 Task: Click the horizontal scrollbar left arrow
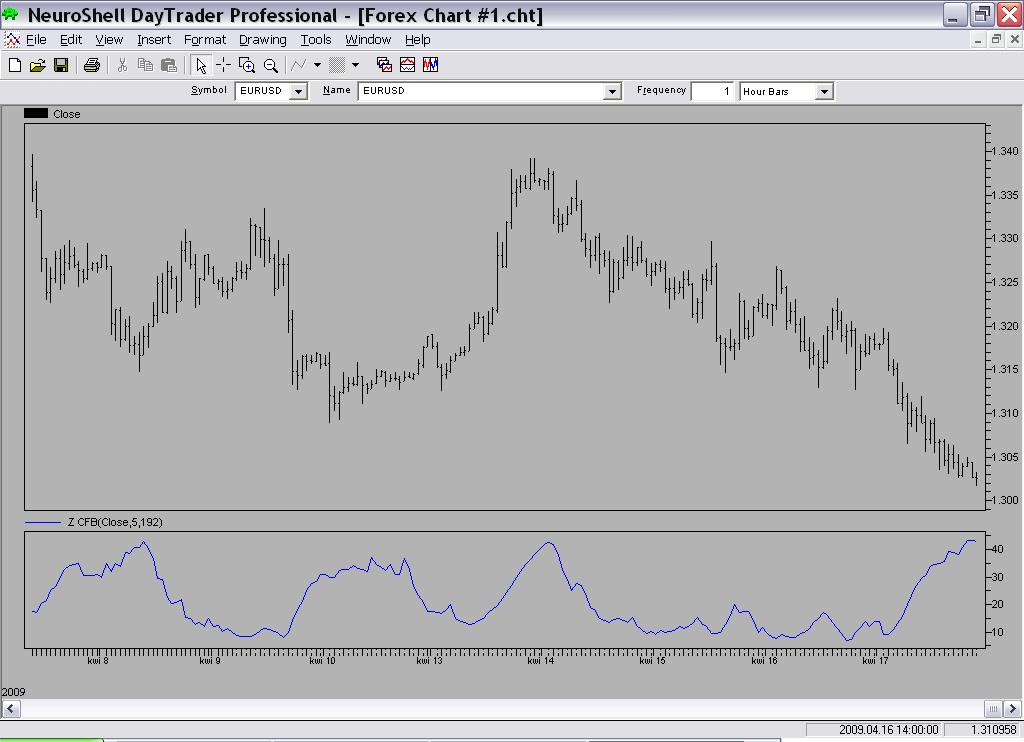(x=10, y=708)
